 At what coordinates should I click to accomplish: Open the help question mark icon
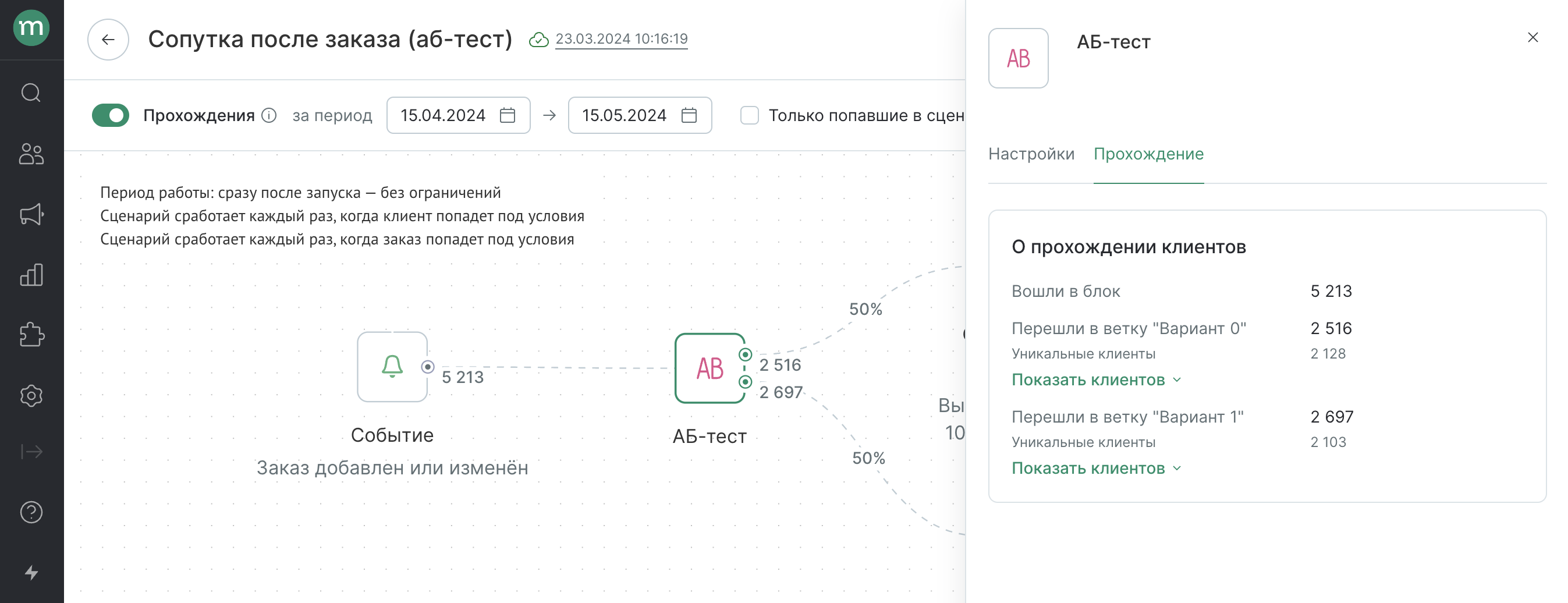[x=31, y=512]
